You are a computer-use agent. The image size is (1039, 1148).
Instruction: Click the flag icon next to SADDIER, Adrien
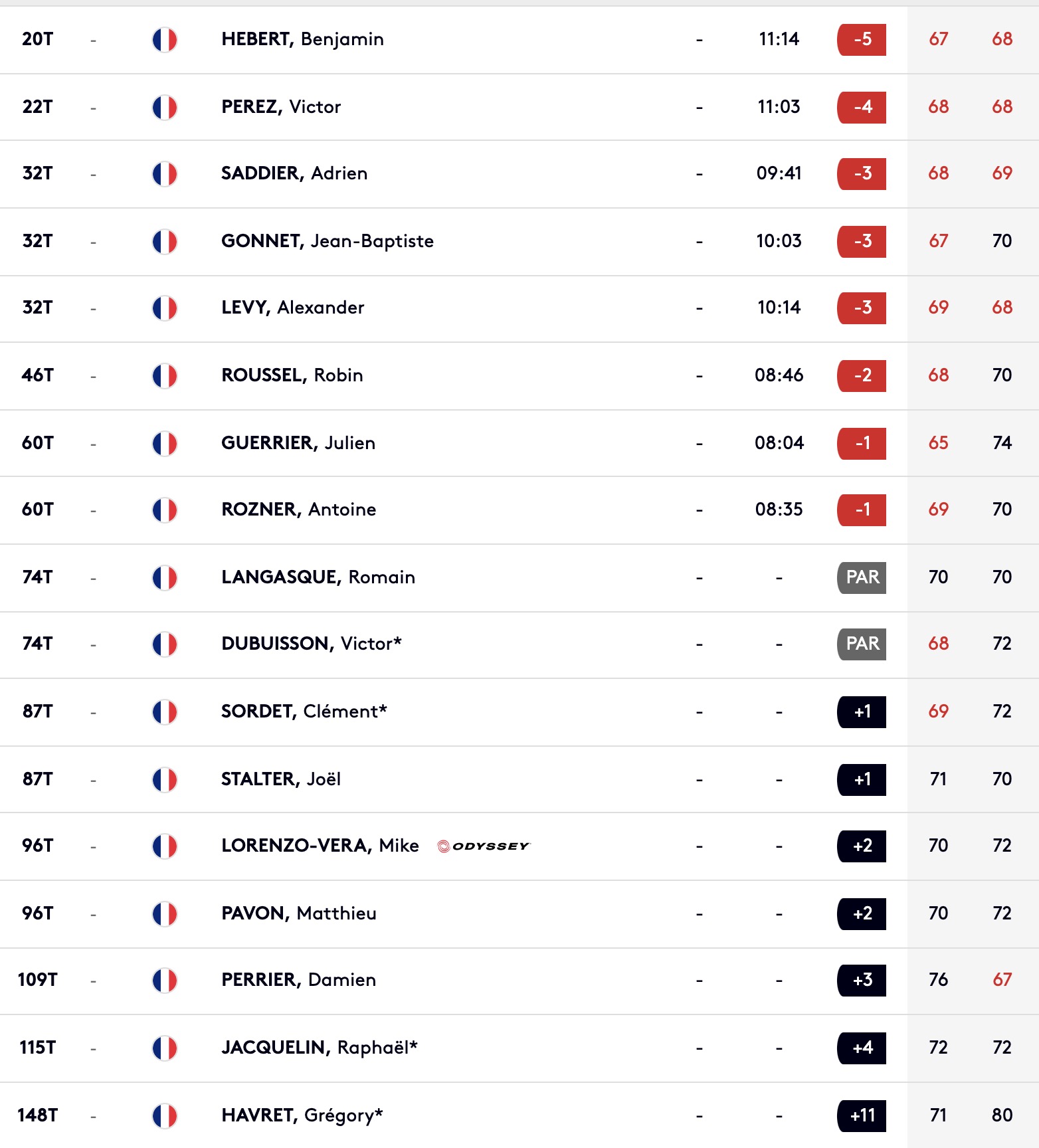click(x=165, y=174)
